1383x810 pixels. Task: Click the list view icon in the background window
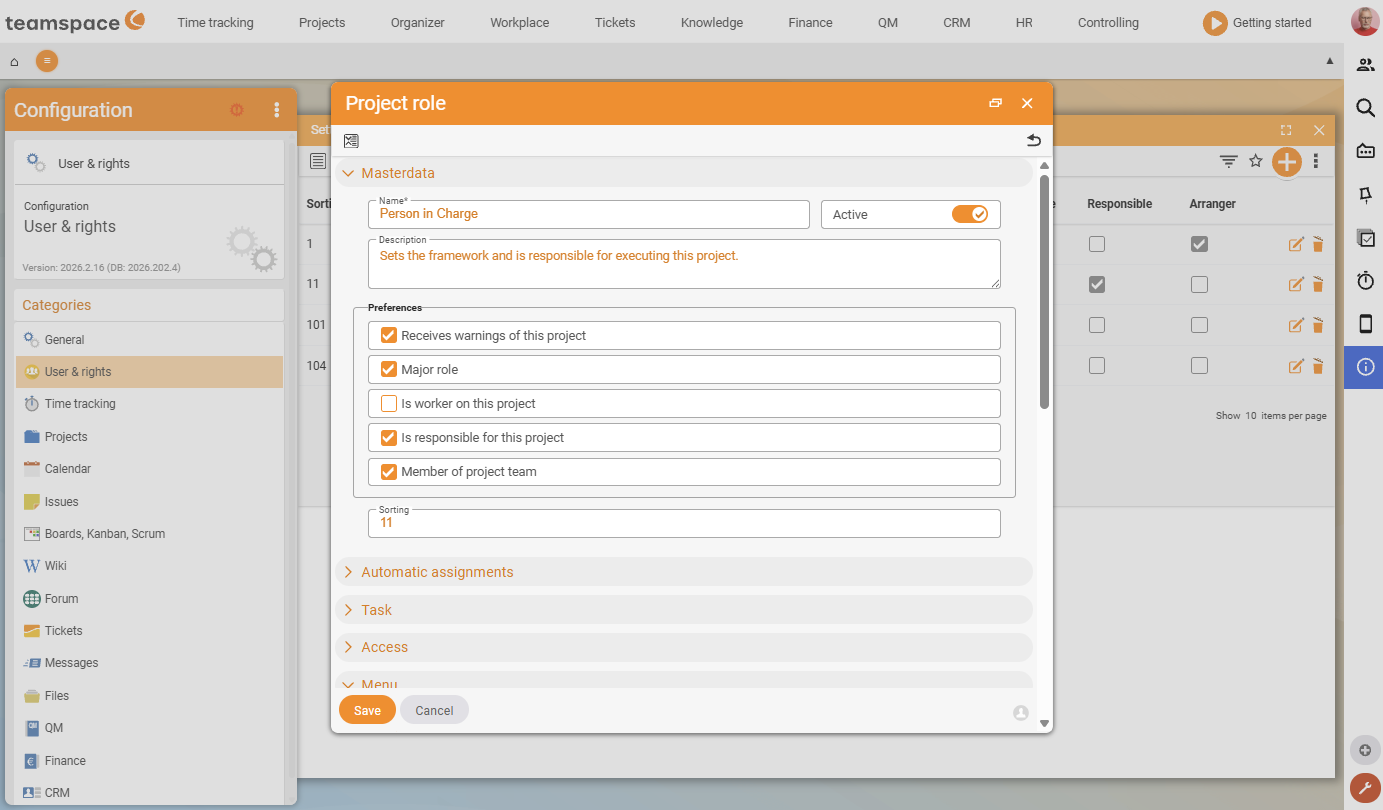318,161
